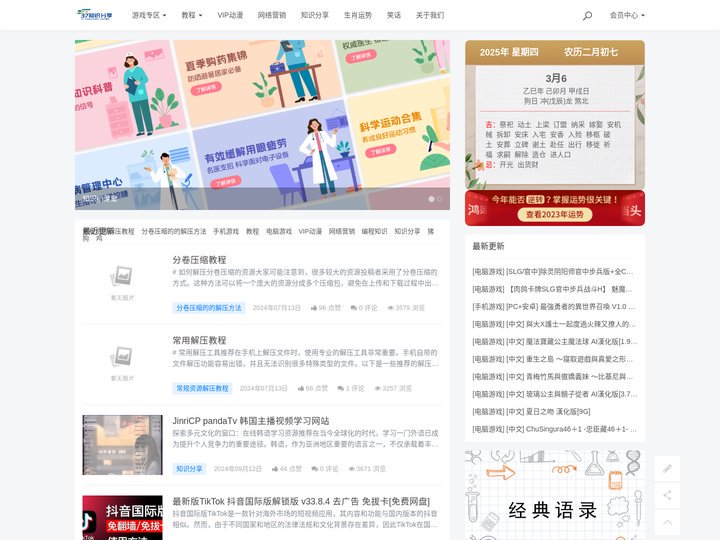720x540 pixels.
Task: Open JinriCP pandaTv 韩国主播视频学习网站 title
Action: coord(251,421)
